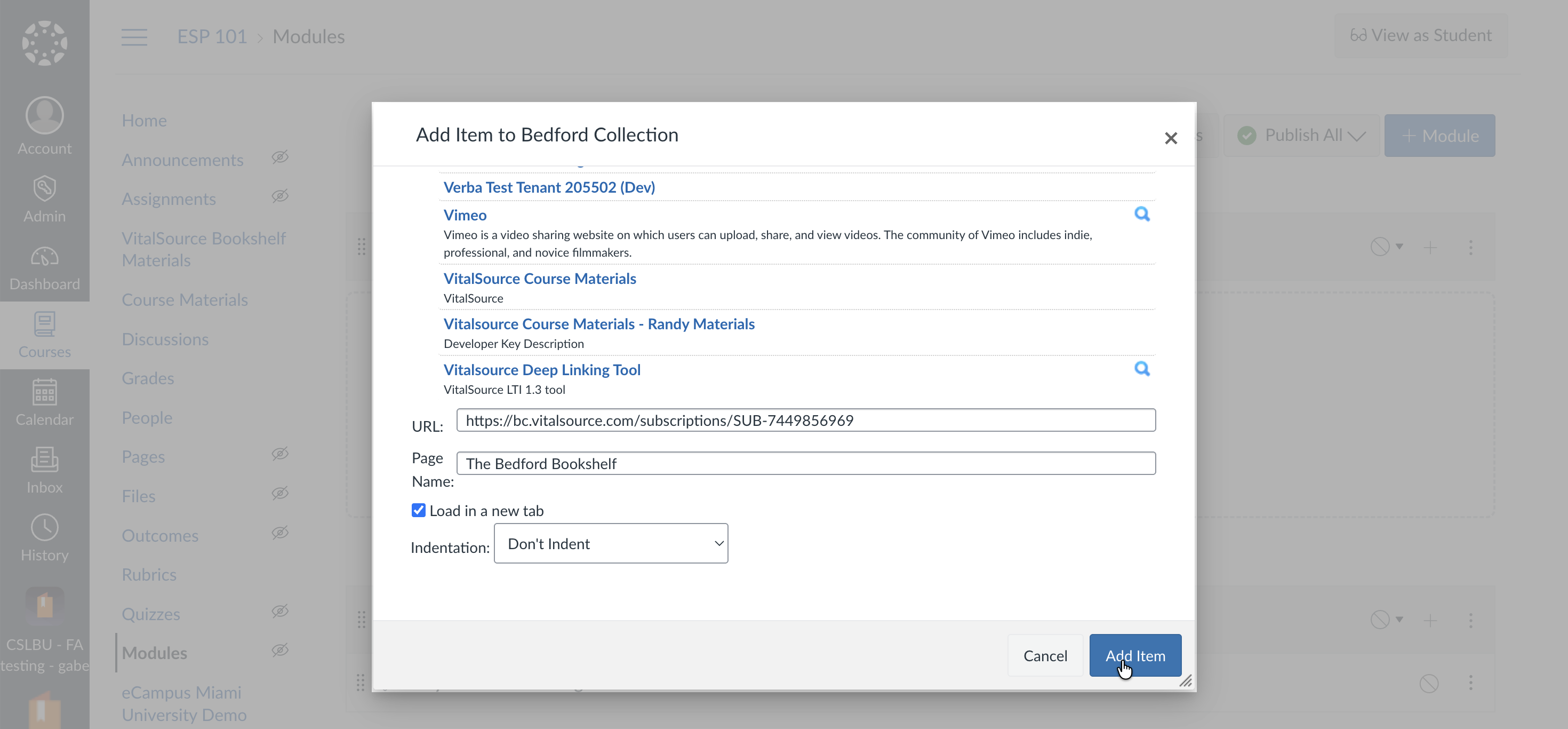Open the History panel
Screen dimensions: 1568x729
coord(44,538)
